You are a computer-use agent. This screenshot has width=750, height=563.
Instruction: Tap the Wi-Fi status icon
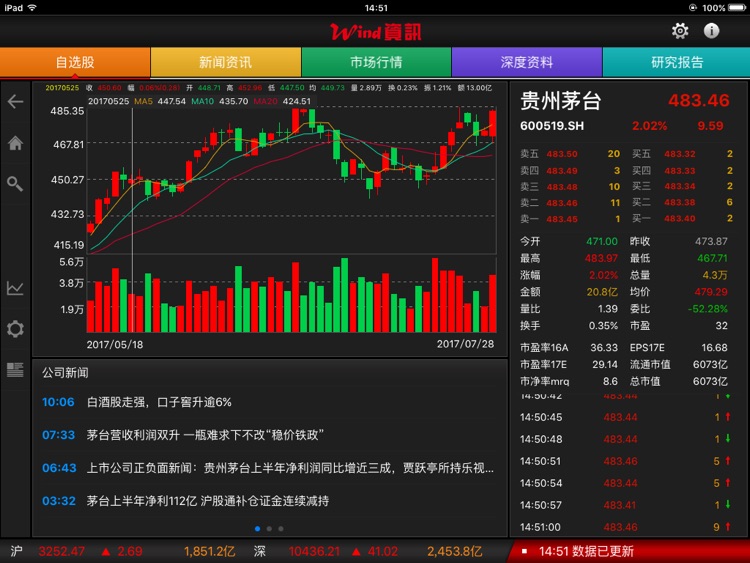click(x=32, y=8)
